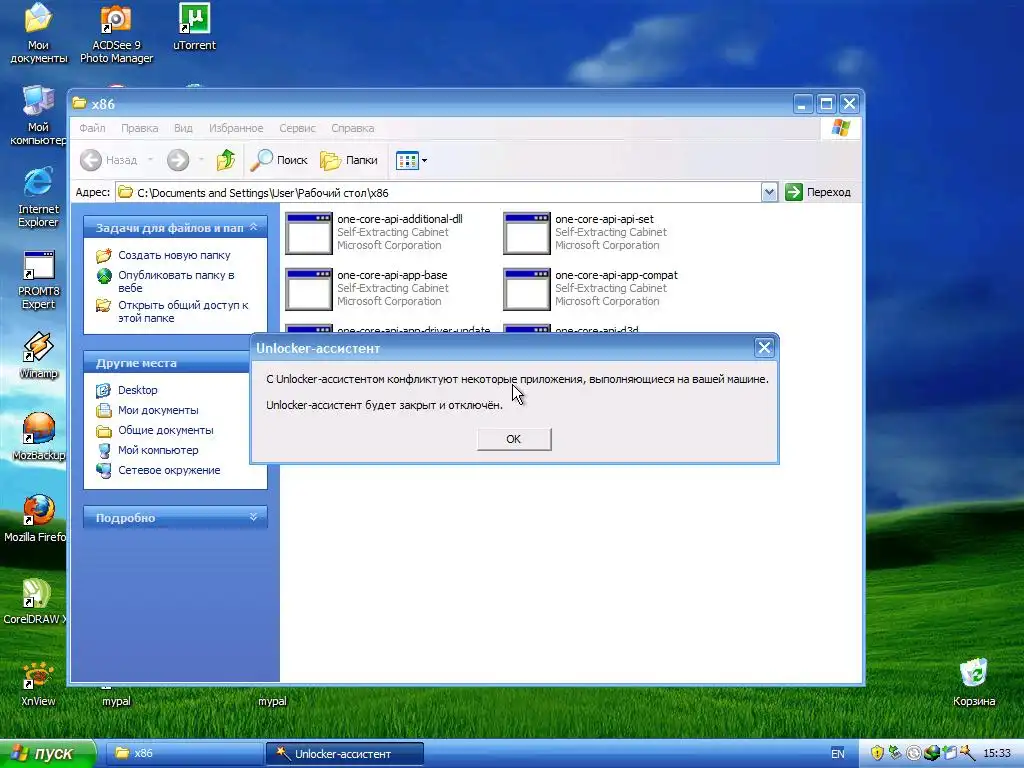Go up one folder level
The width and height of the screenshot is (1024, 768).
226,160
